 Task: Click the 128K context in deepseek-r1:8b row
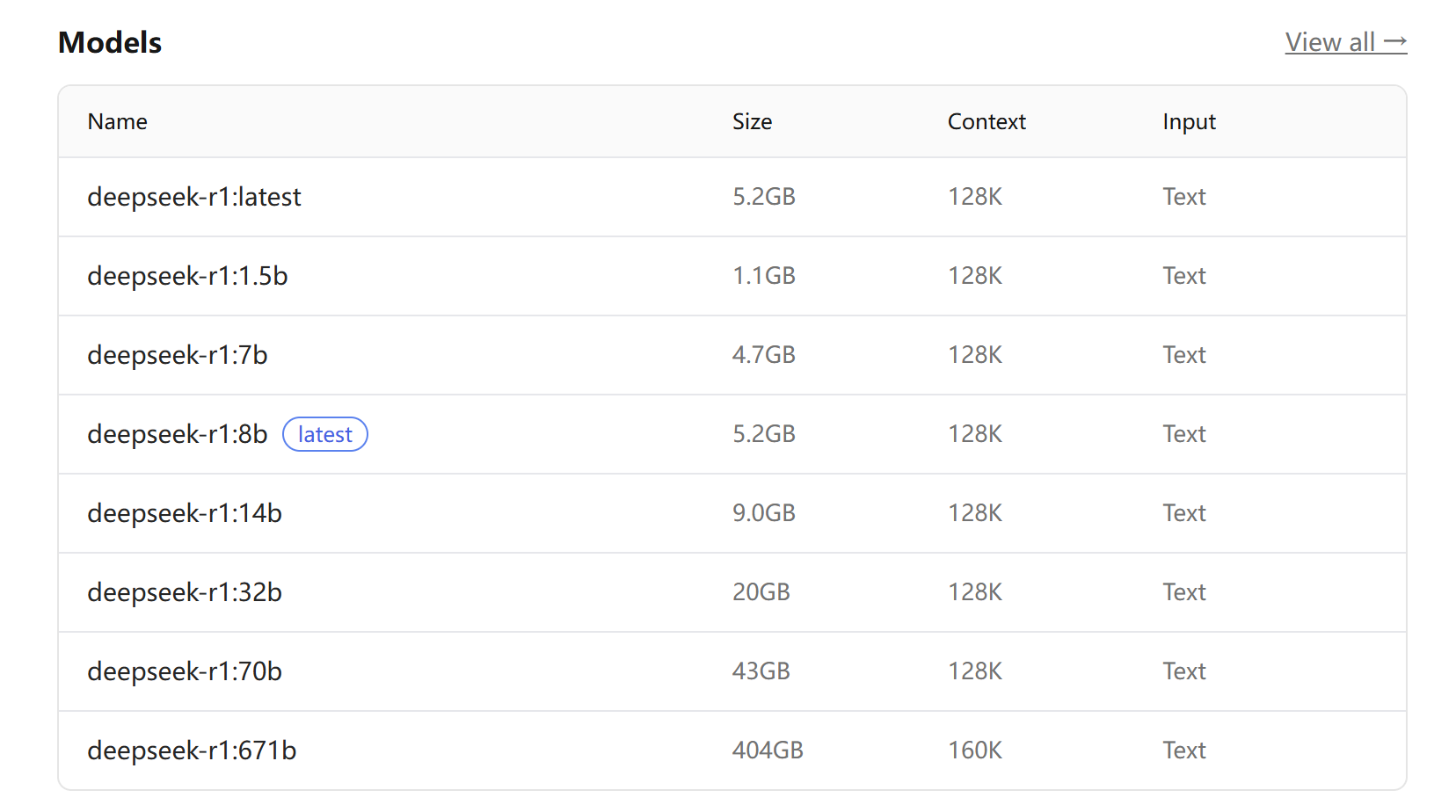(x=975, y=434)
